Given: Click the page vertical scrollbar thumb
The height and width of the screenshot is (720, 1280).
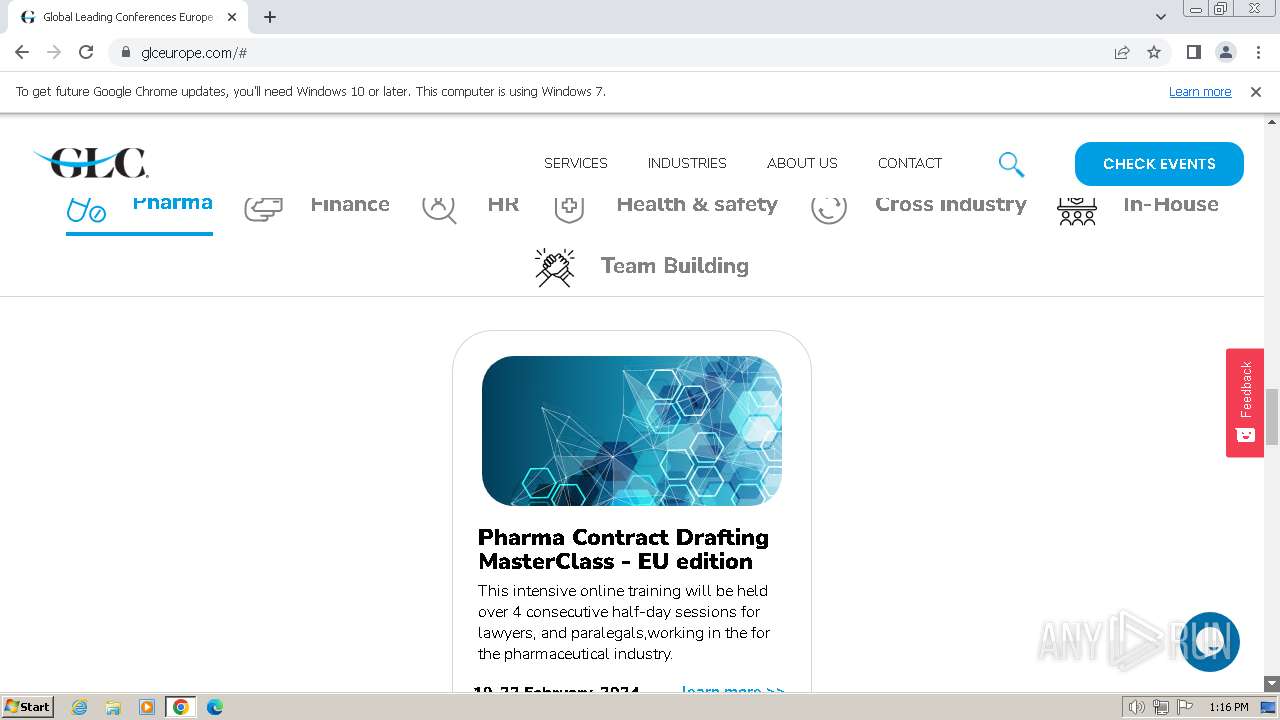Looking at the screenshot, I should pyautogui.click(x=1272, y=416).
